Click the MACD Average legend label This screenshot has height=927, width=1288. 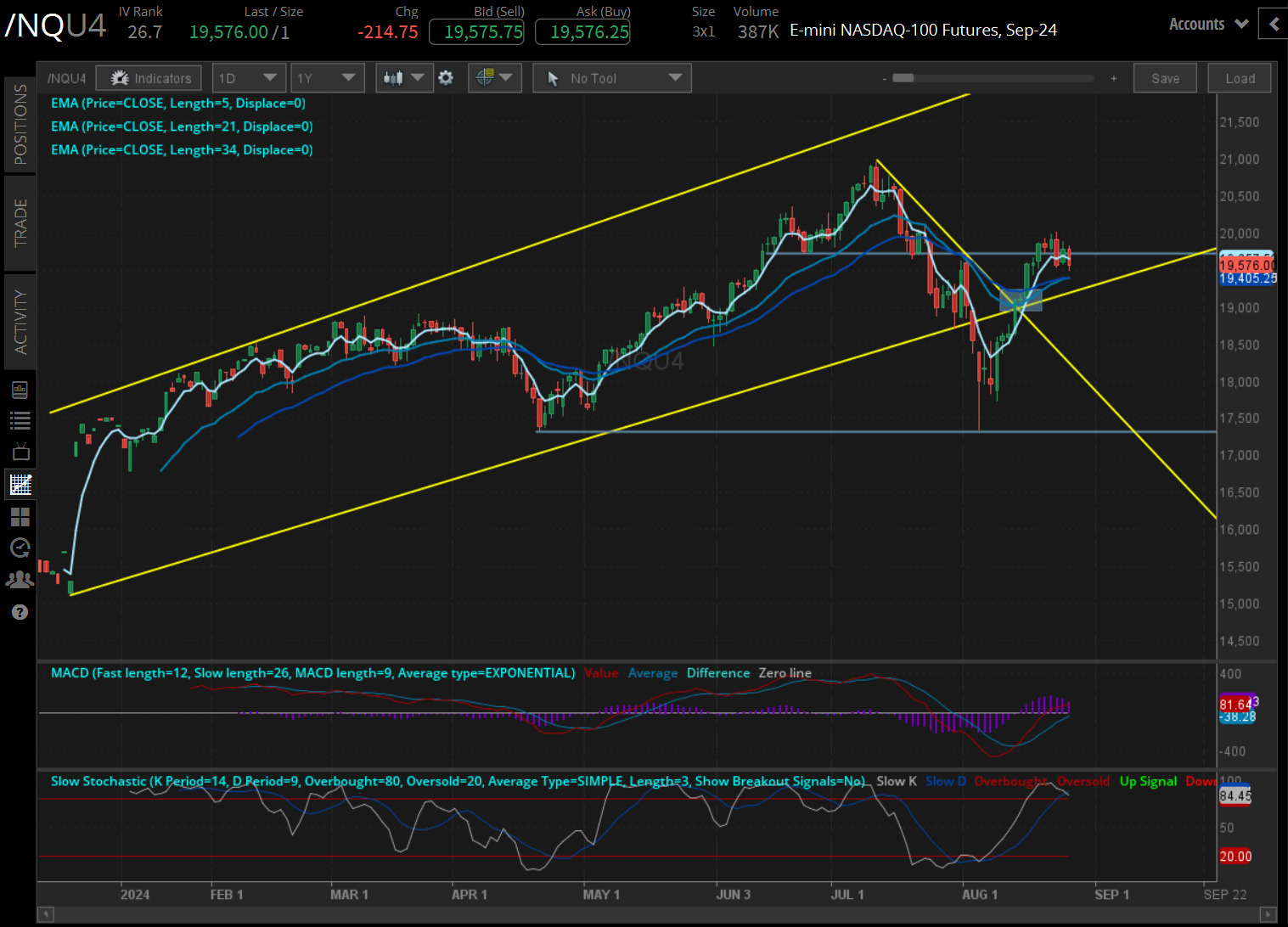(653, 673)
